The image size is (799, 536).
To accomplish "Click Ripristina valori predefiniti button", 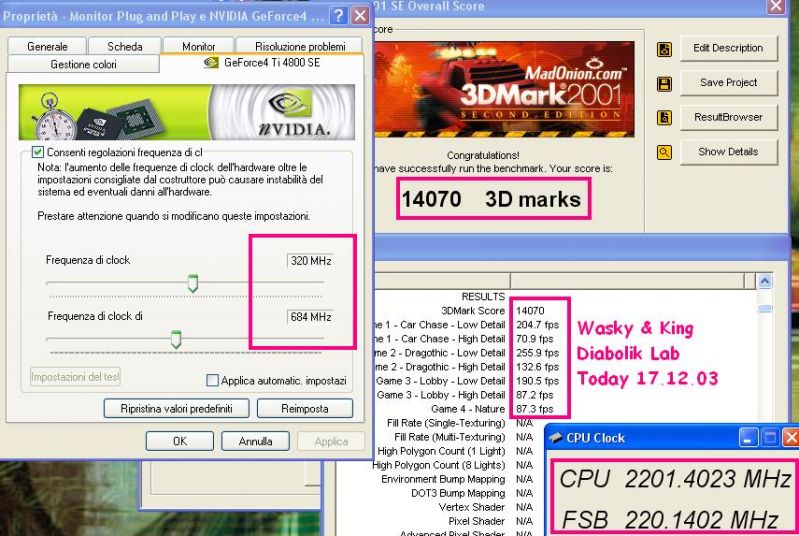I will click(x=176, y=409).
